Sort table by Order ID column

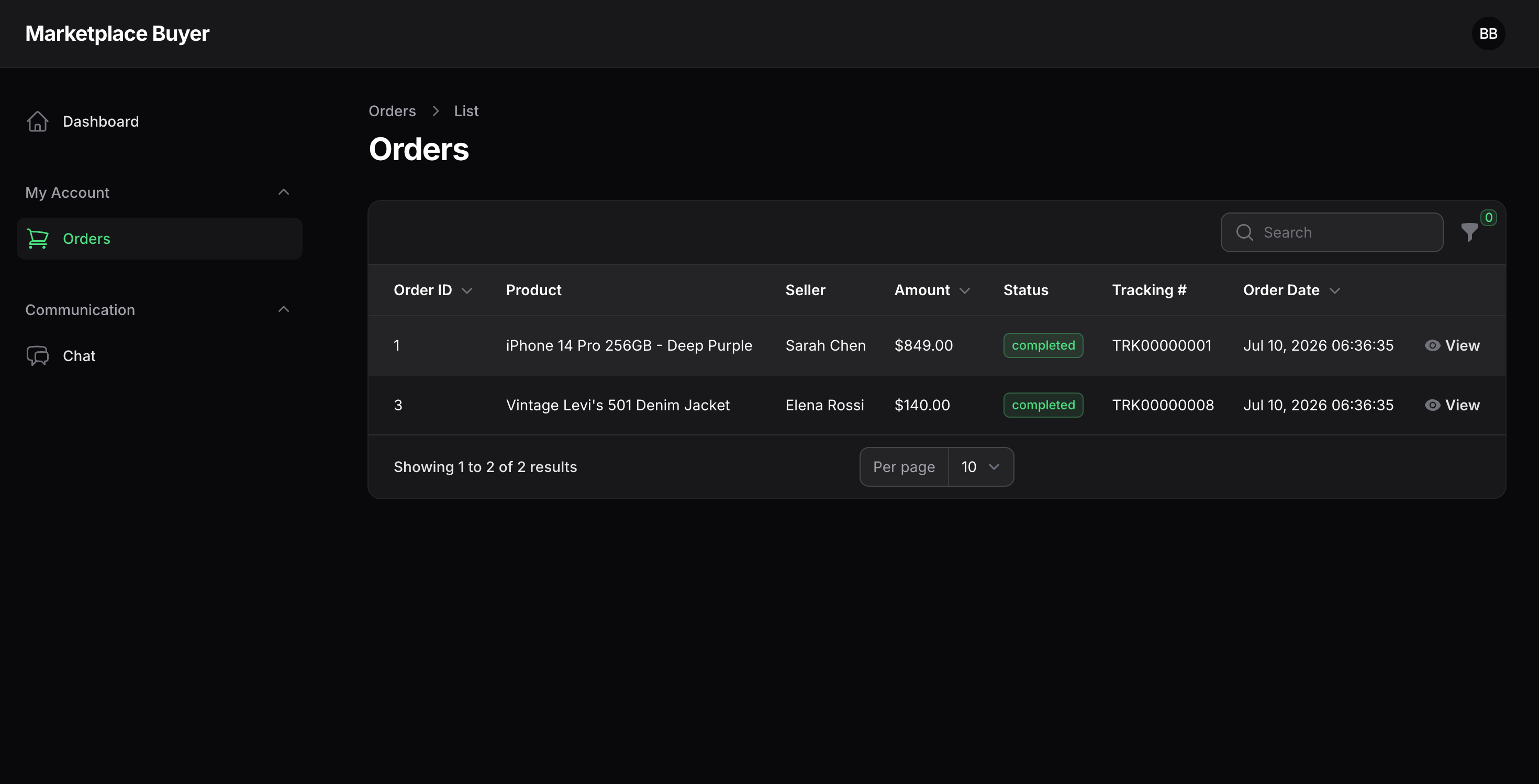tap(432, 290)
